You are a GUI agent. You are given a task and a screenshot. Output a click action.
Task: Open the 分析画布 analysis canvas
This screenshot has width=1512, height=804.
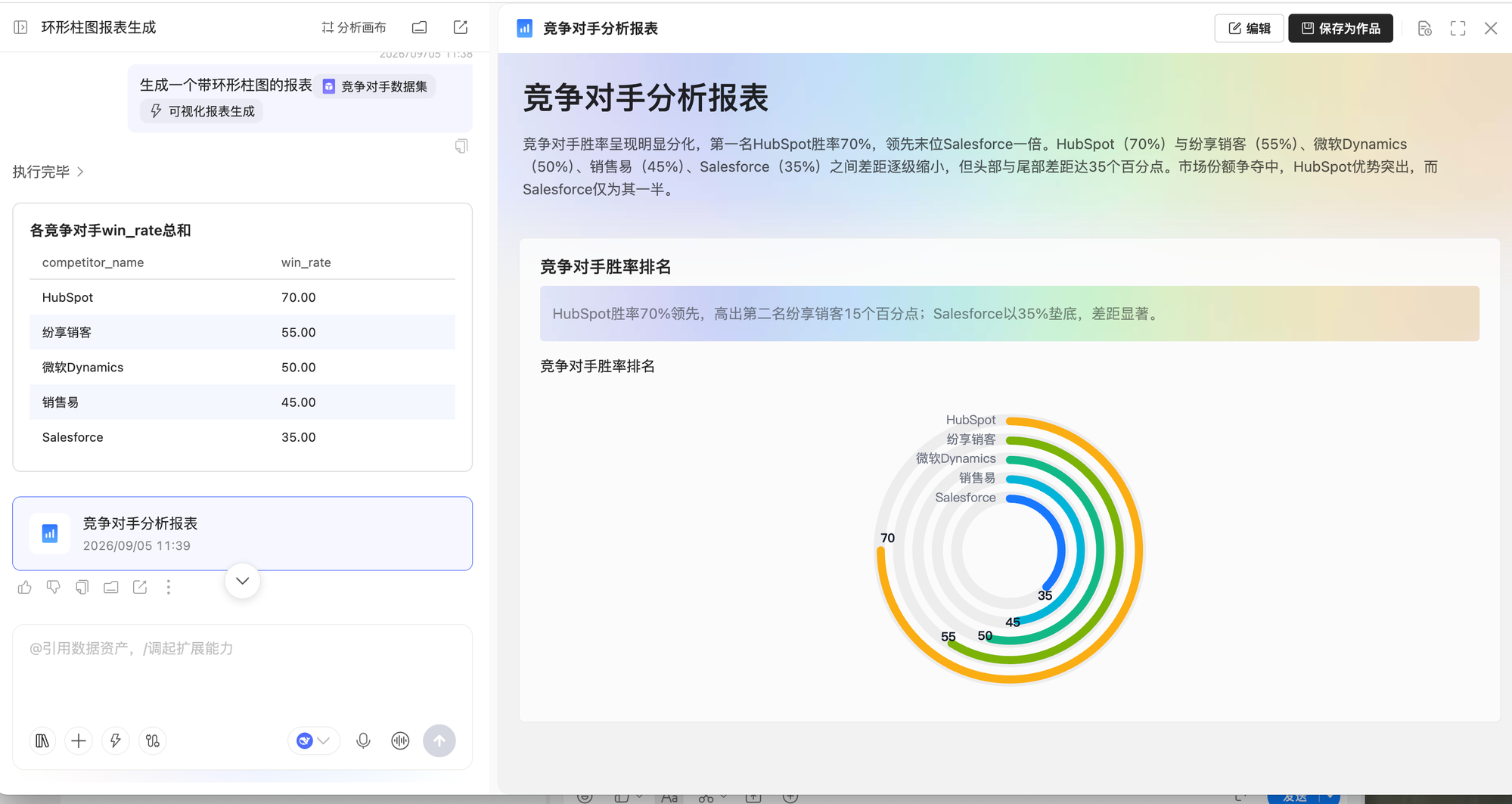tap(354, 27)
